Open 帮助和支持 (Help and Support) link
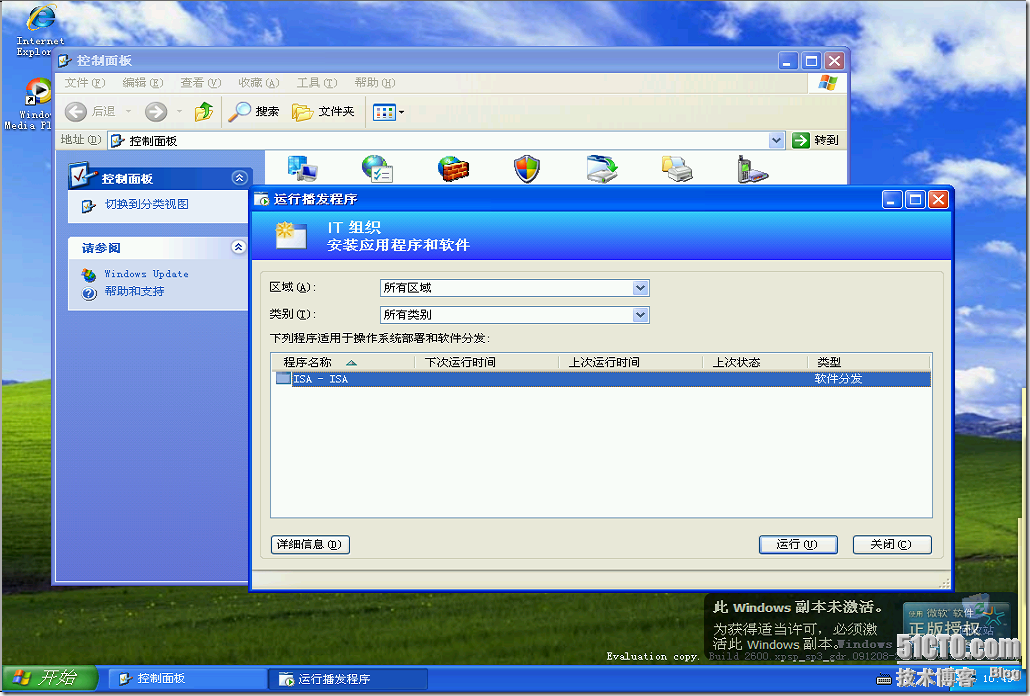Image resolution: width=1030 pixels, height=696 pixels. point(134,291)
